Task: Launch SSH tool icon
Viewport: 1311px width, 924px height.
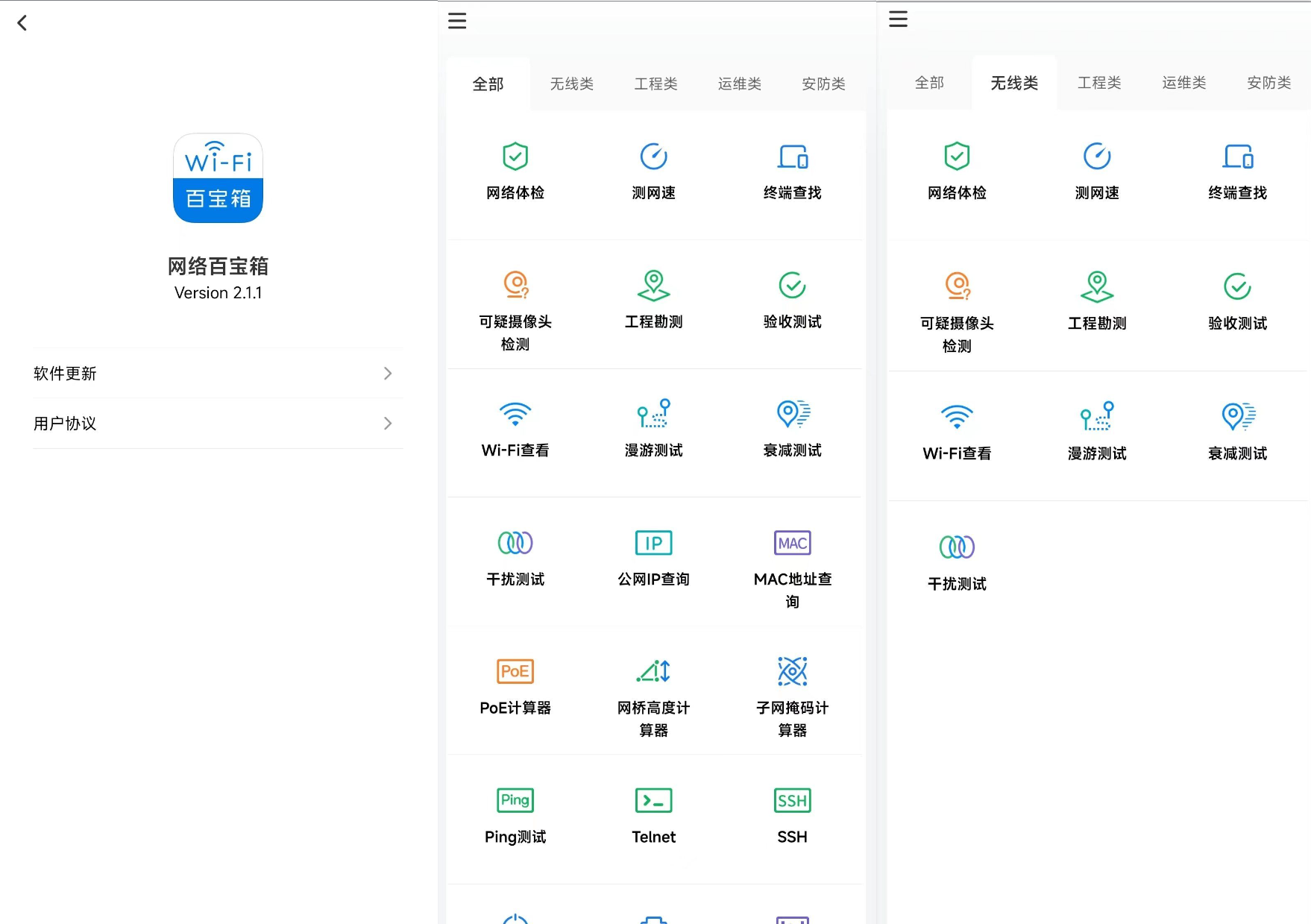Action: click(x=793, y=800)
